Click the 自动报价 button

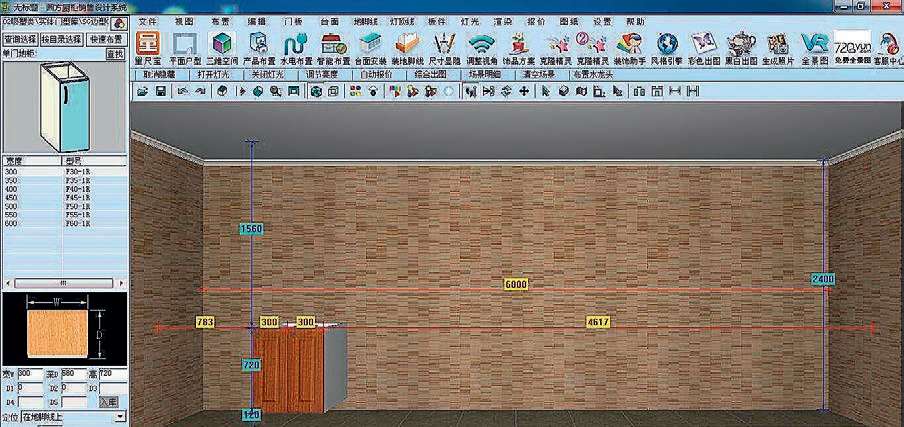376,75
